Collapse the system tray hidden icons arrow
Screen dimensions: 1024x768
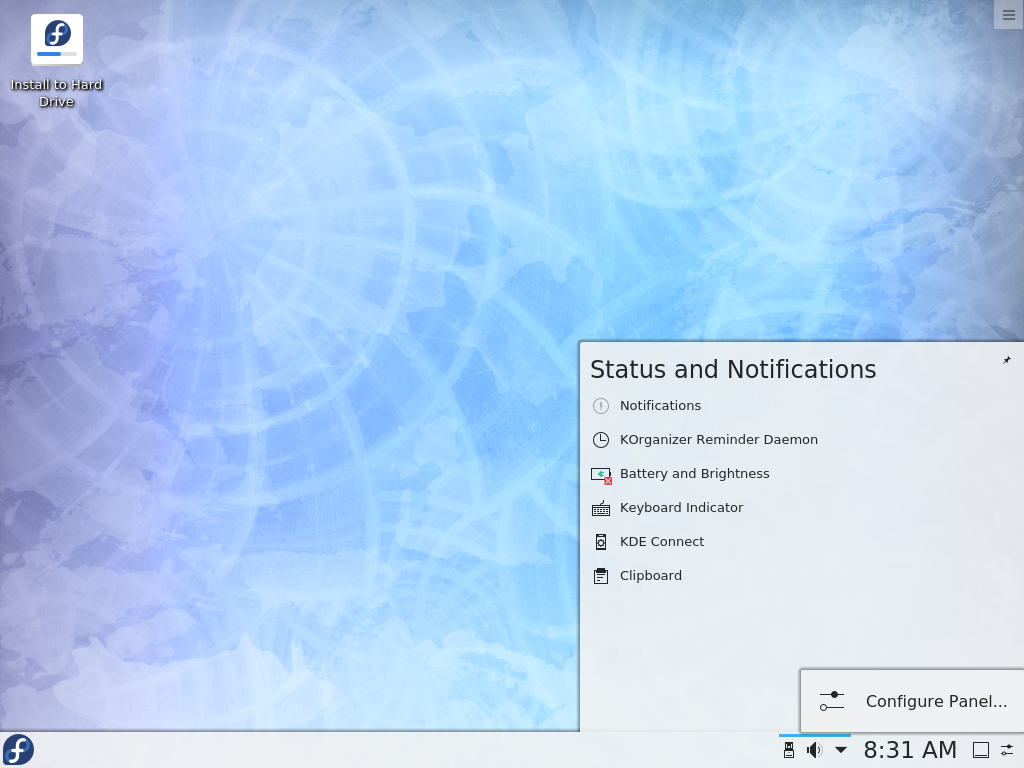coord(841,750)
